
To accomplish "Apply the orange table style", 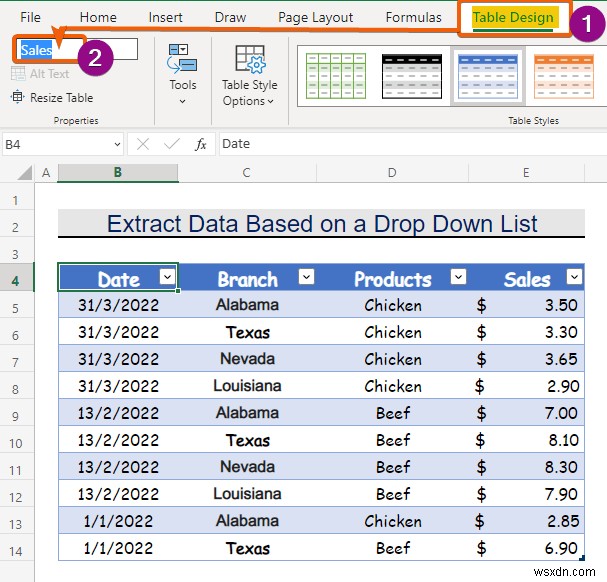I will 563,76.
